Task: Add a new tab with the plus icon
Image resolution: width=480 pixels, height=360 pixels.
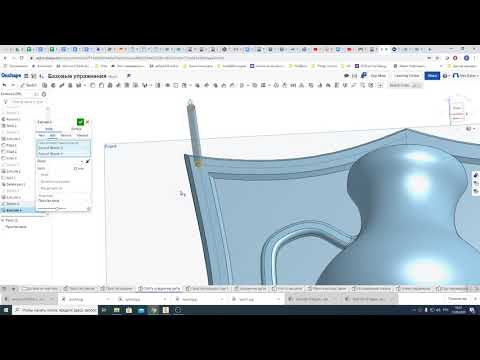Action: (13, 288)
